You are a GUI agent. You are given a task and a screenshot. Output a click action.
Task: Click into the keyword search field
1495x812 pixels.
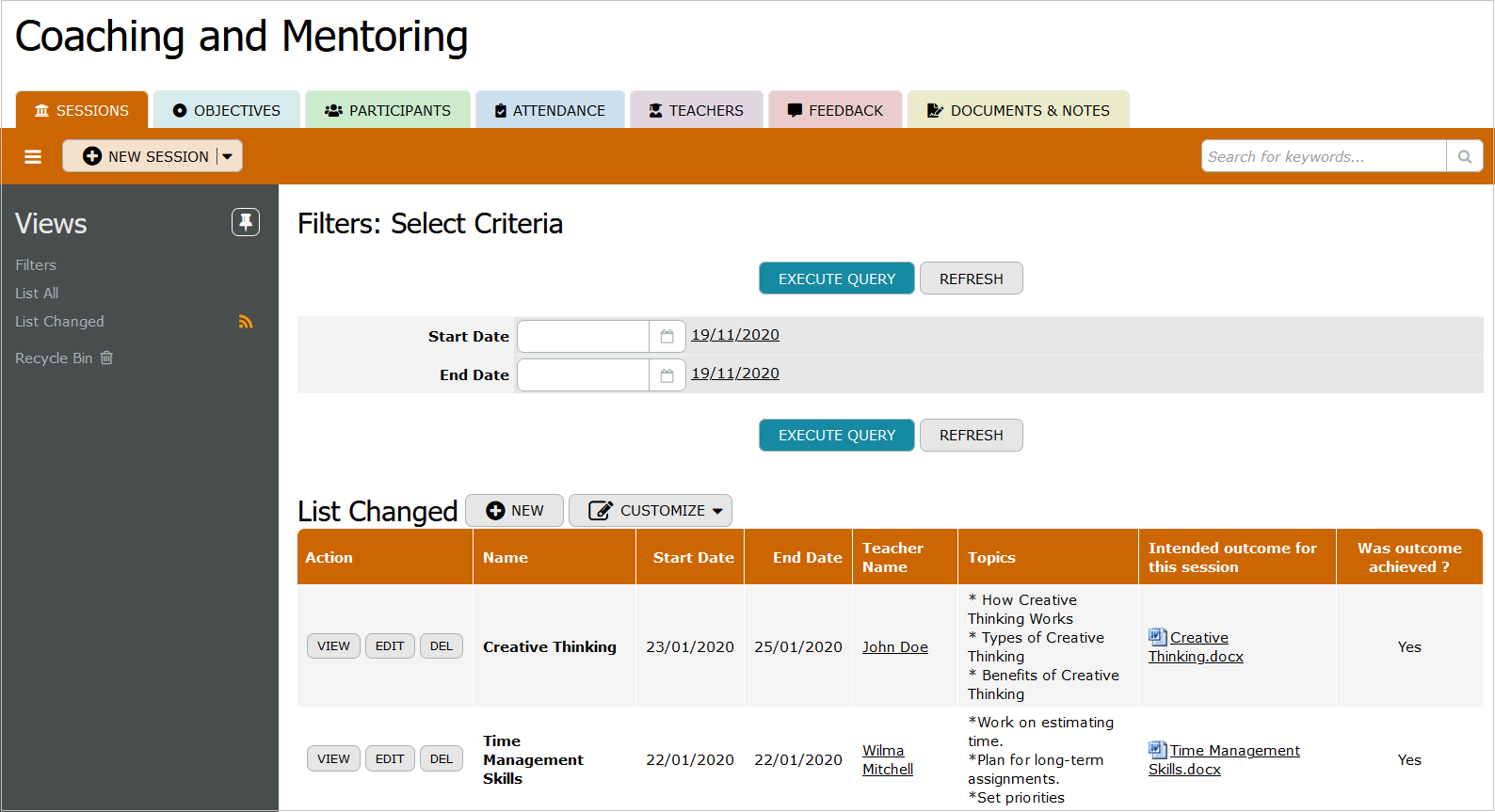point(1323,156)
